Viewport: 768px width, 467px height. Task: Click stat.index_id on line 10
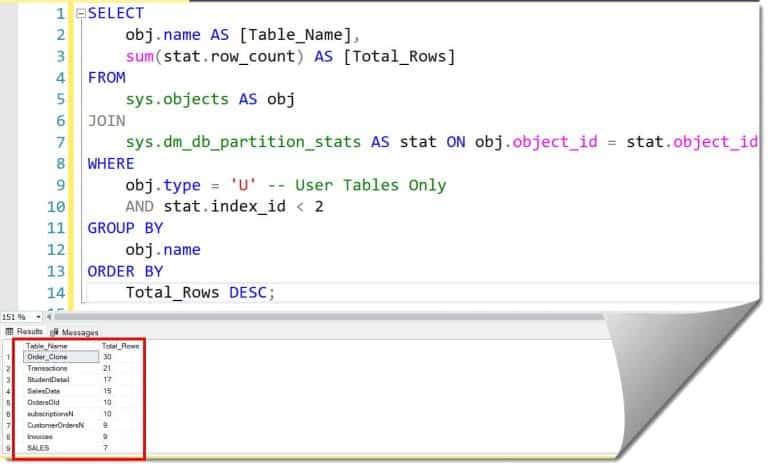pyautogui.click(x=224, y=206)
